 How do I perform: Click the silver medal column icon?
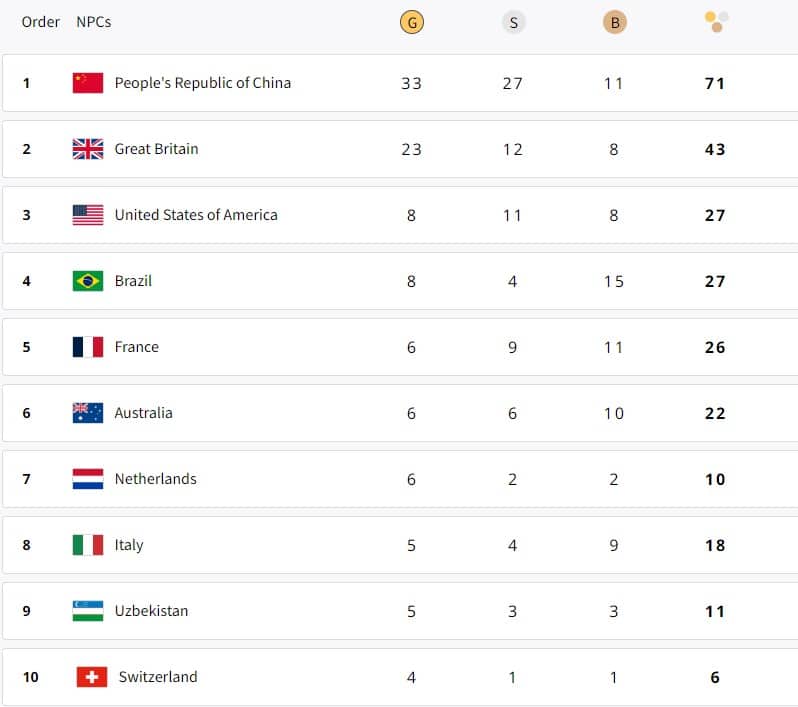(513, 22)
